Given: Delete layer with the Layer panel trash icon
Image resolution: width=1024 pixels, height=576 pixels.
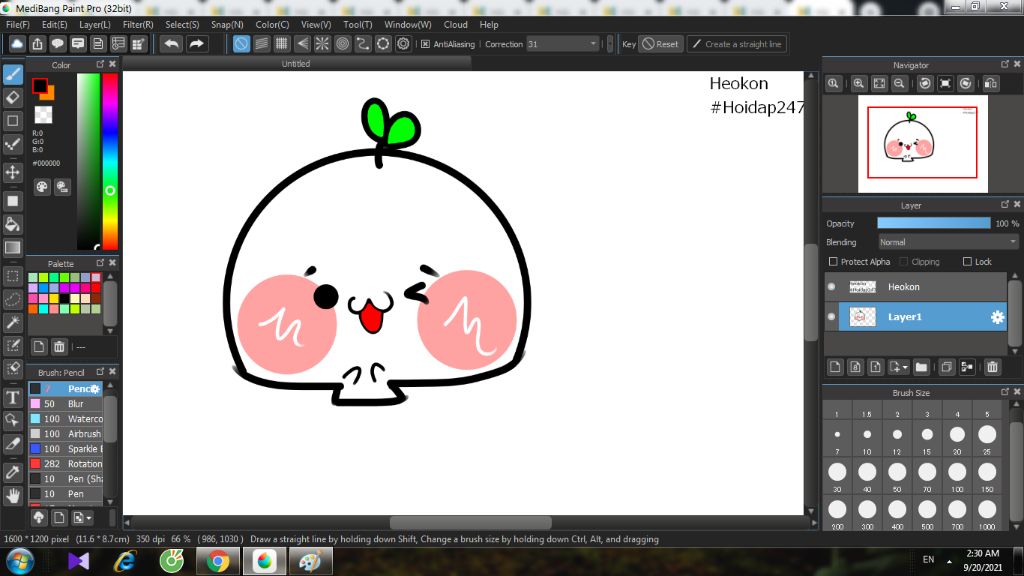Looking at the screenshot, I should (x=992, y=367).
